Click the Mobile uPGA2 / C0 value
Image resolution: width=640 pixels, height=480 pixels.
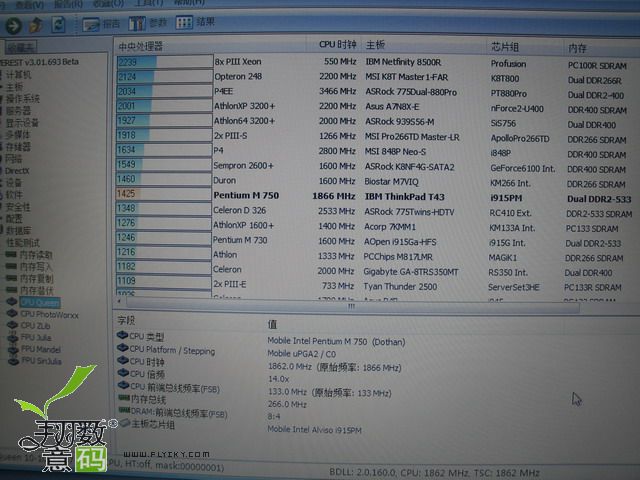(x=301, y=354)
